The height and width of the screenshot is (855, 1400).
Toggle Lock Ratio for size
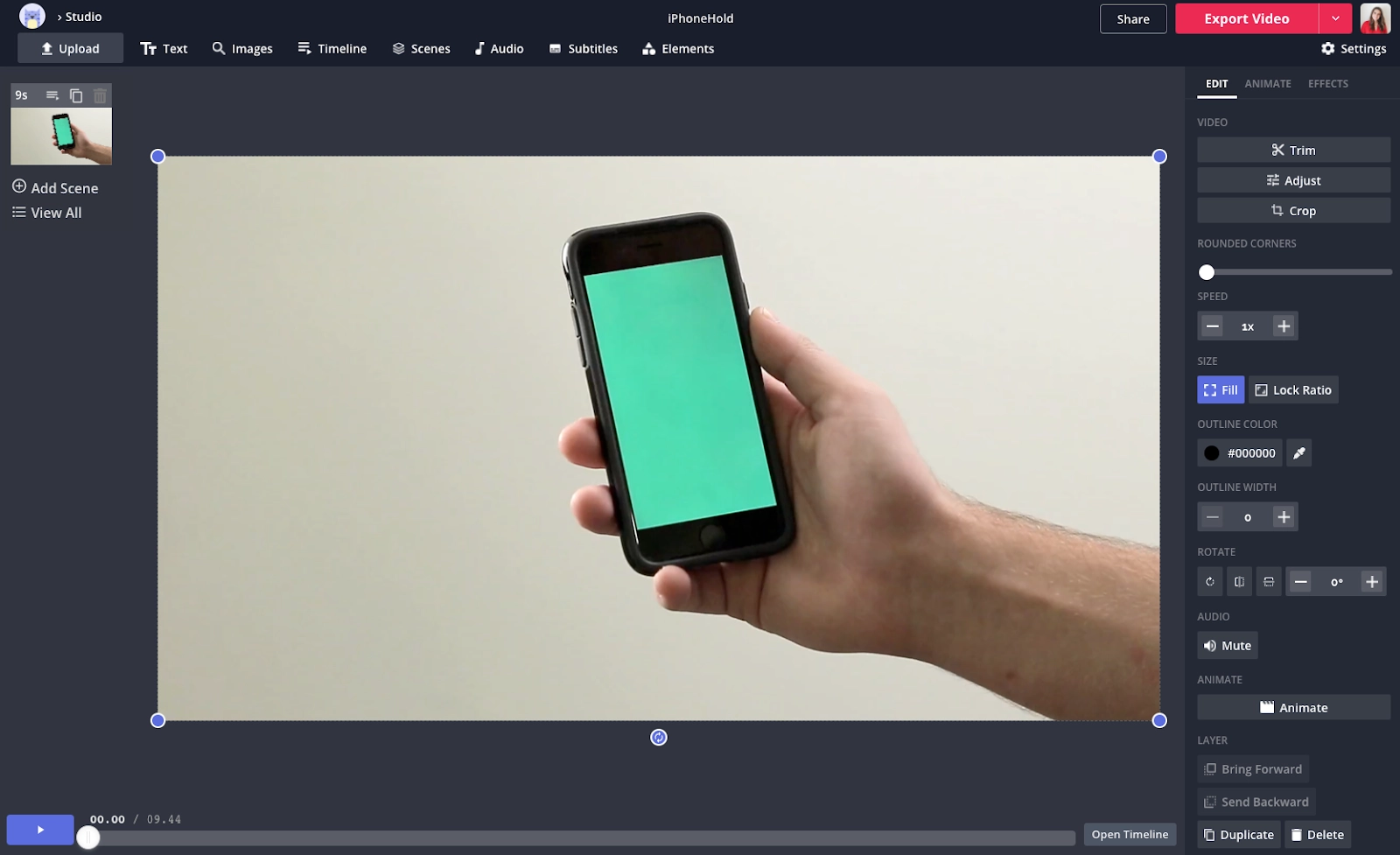click(x=1293, y=389)
